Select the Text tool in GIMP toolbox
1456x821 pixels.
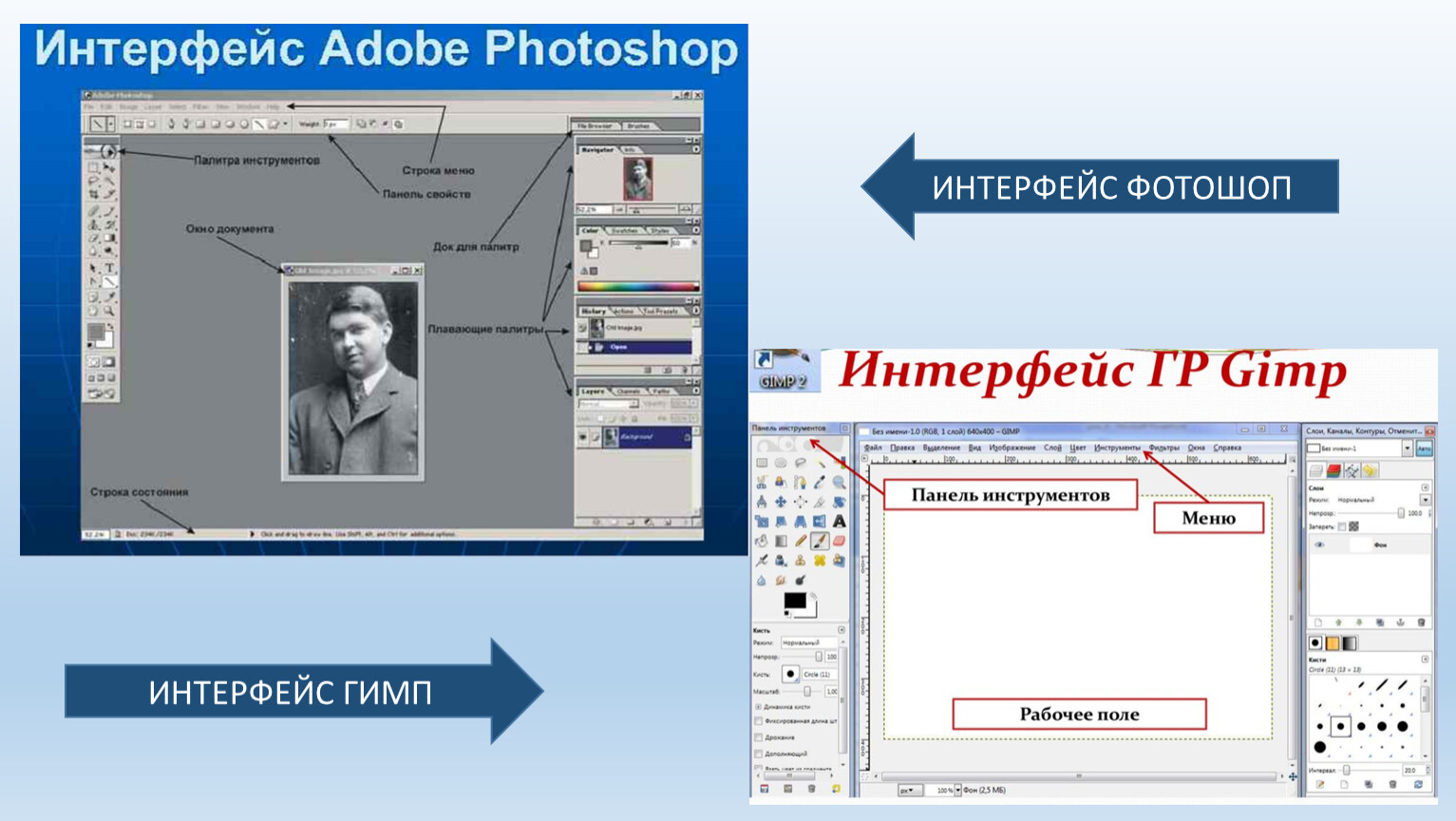click(x=839, y=521)
